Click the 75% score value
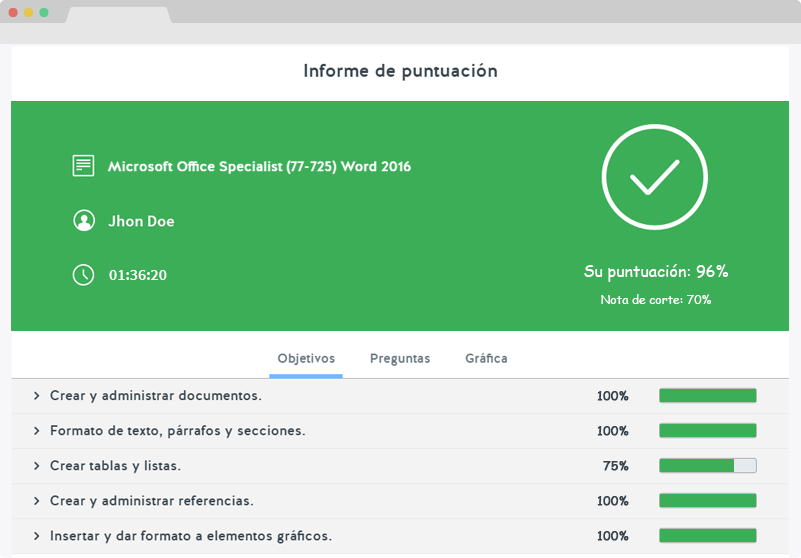 pyautogui.click(x=616, y=466)
